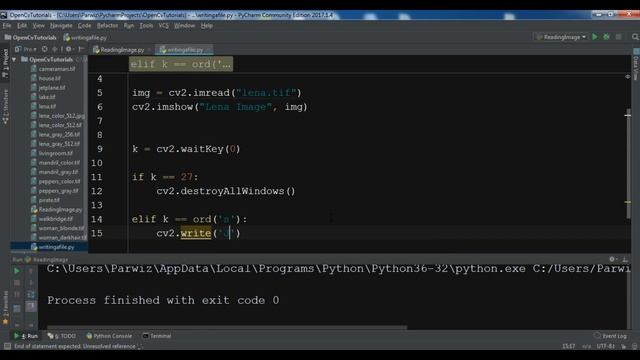Viewport: 640px width, 360px height.
Task: Select lena.tif in project tree
Action: 47,107
